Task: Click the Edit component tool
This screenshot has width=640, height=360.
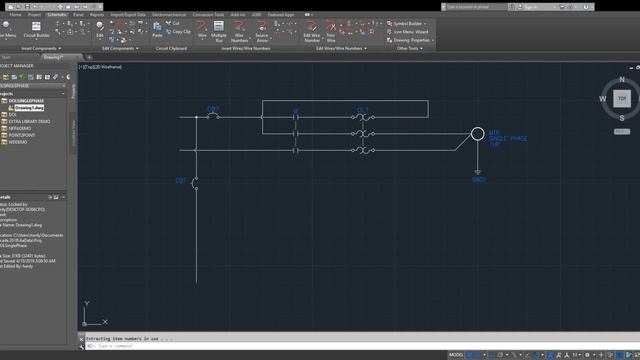Action: pyautogui.click(x=100, y=29)
